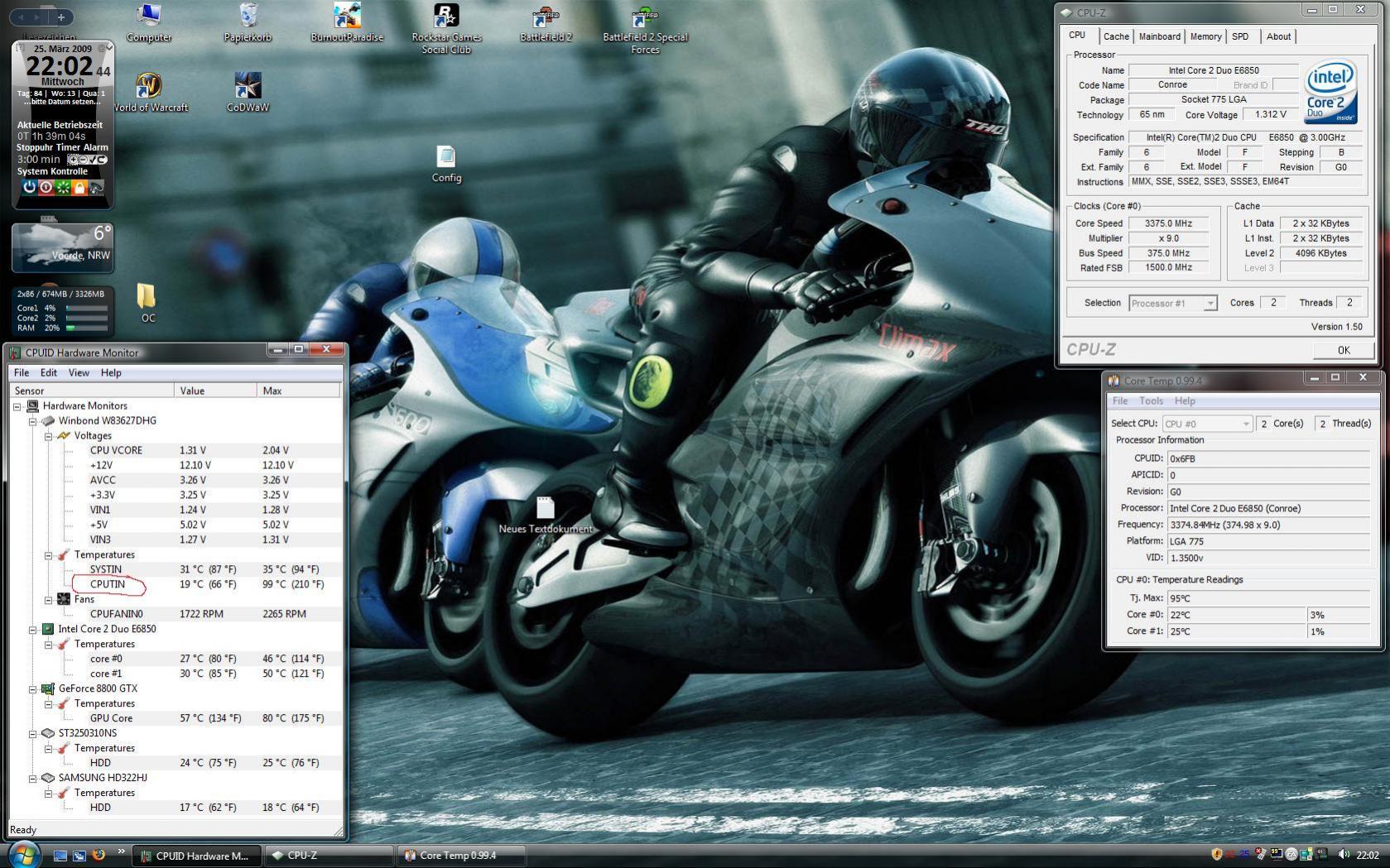Click the Core1 usage bar in the gadget
The image size is (1390, 868).
87,309
